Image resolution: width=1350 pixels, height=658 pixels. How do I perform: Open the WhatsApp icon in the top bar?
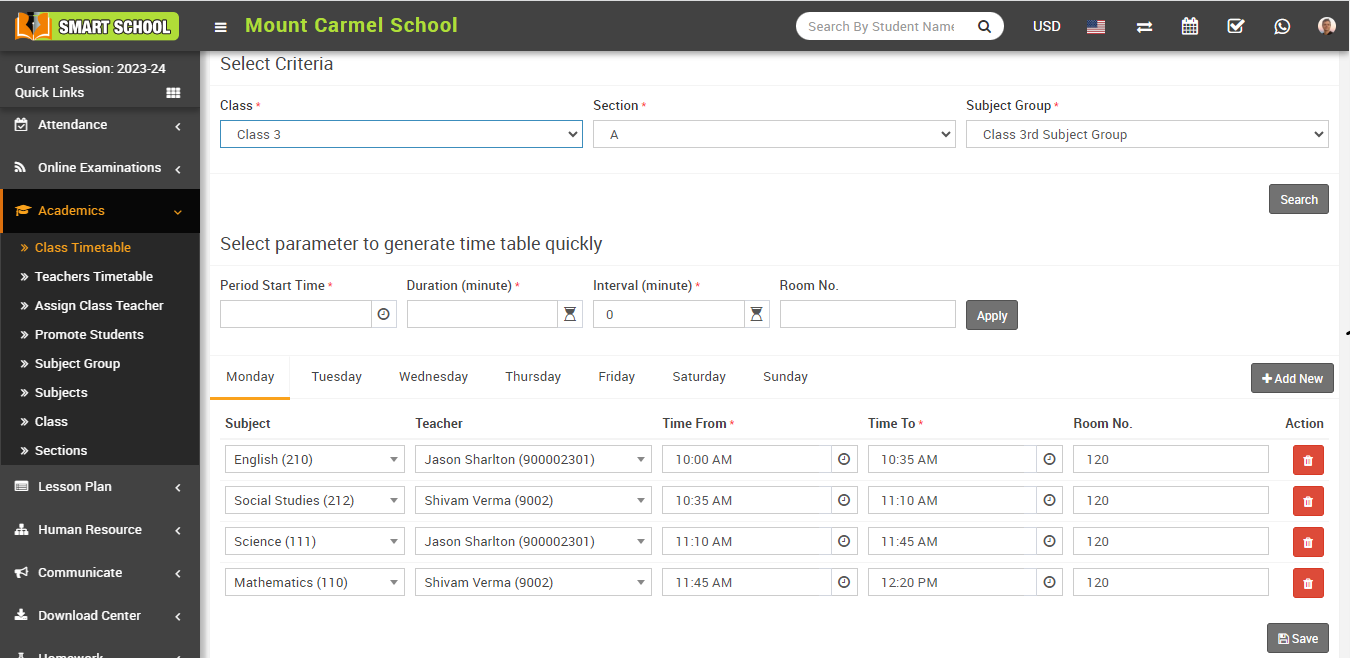point(1282,27)
